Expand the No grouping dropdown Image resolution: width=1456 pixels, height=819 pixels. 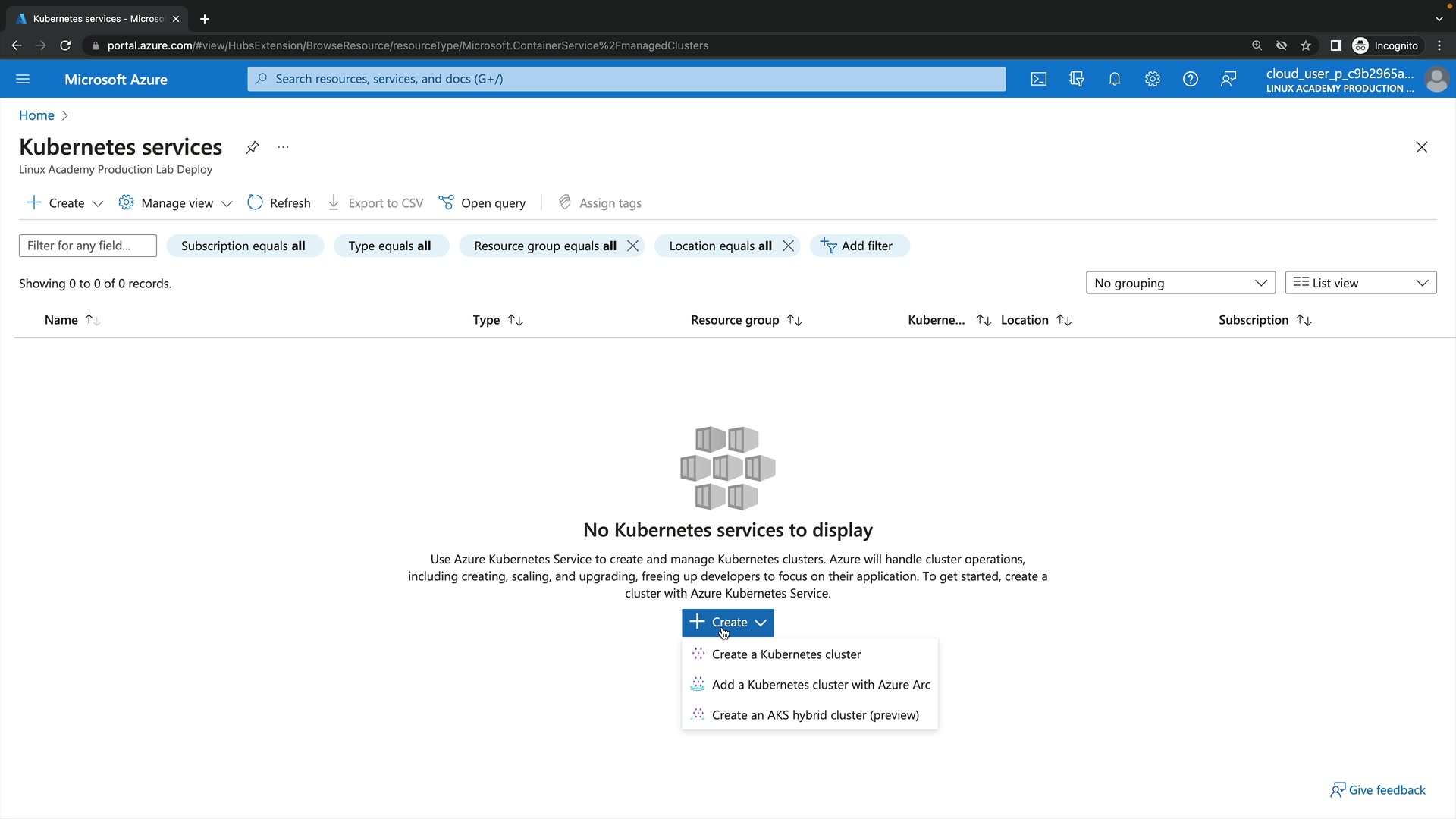coord(1180,283)
